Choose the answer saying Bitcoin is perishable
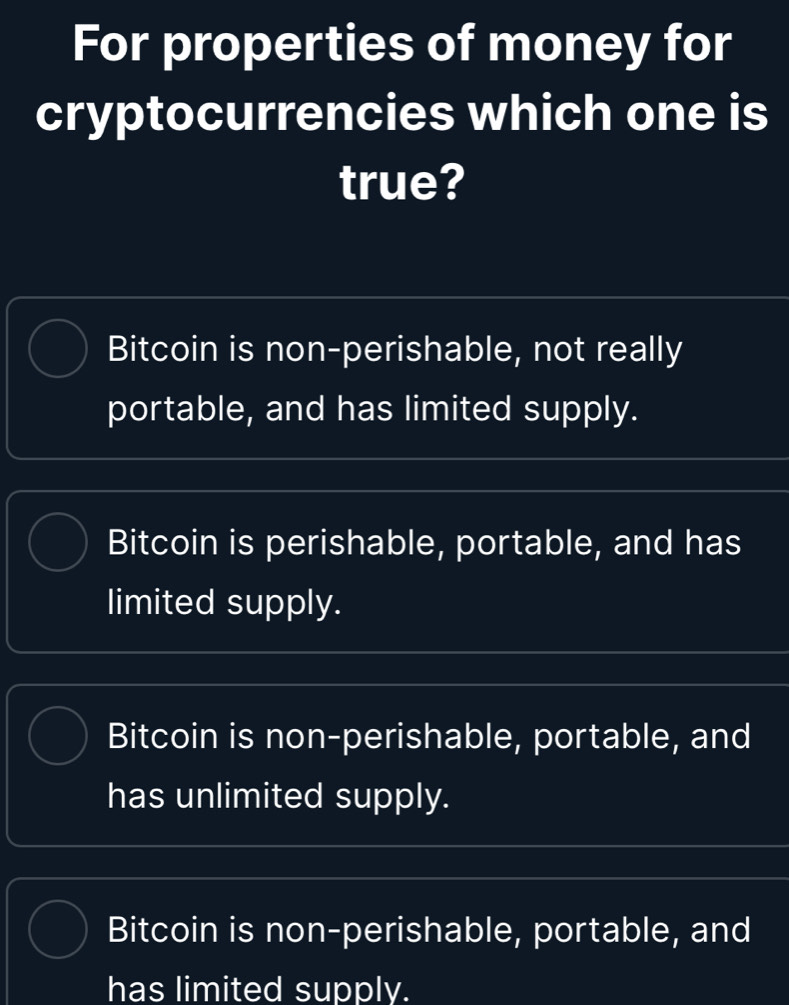The height and width of the screenshot is (1005, 789). [395, 570]
